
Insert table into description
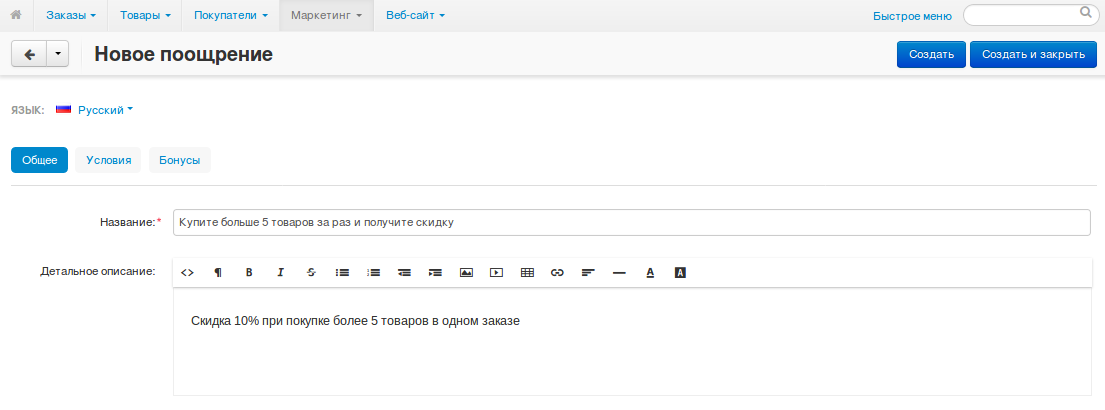coord(527,273)
